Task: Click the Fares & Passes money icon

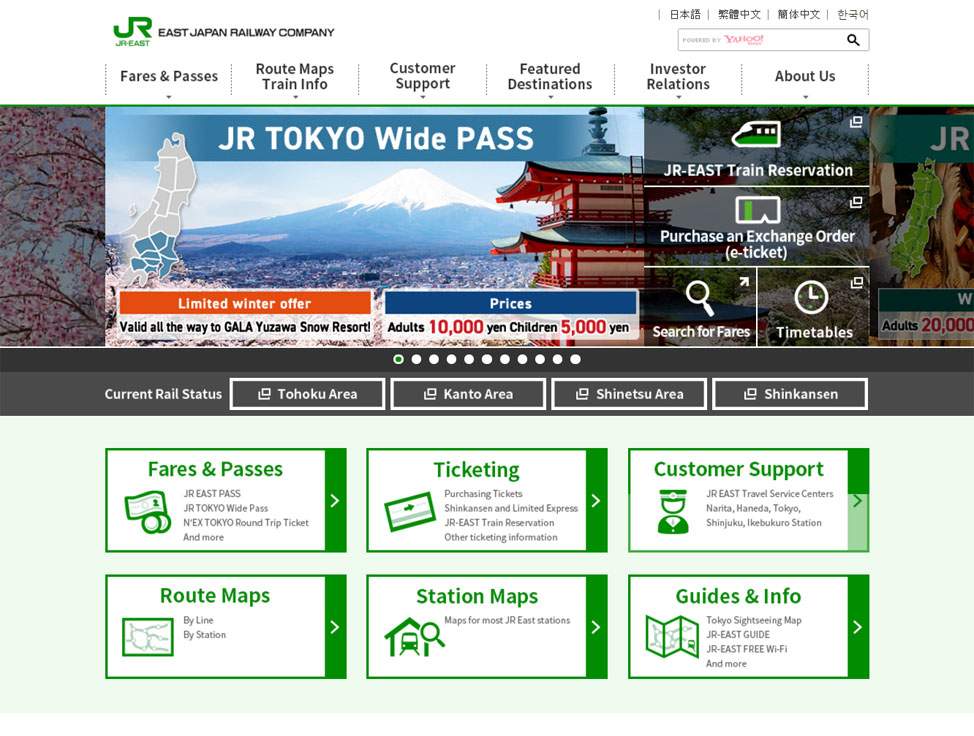Action: coord(148,512)
